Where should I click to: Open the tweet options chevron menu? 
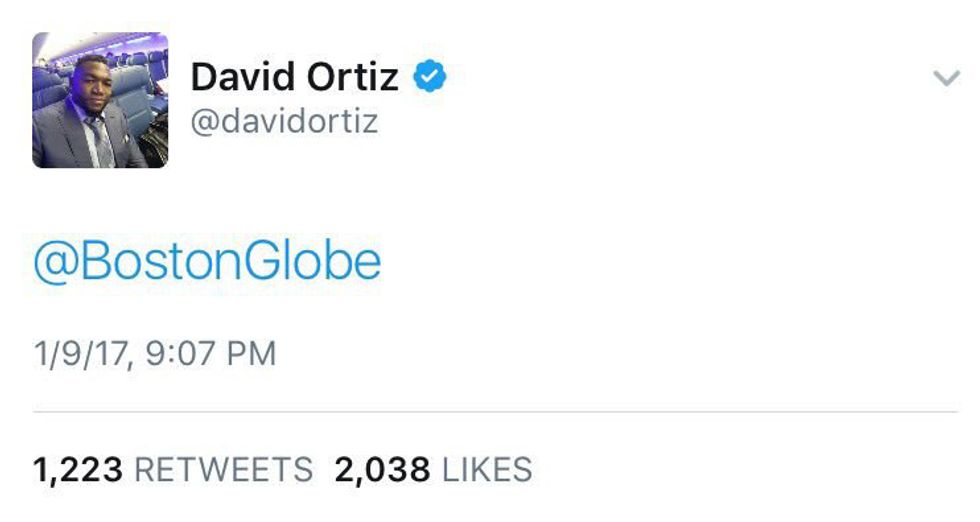click(946, 79)
